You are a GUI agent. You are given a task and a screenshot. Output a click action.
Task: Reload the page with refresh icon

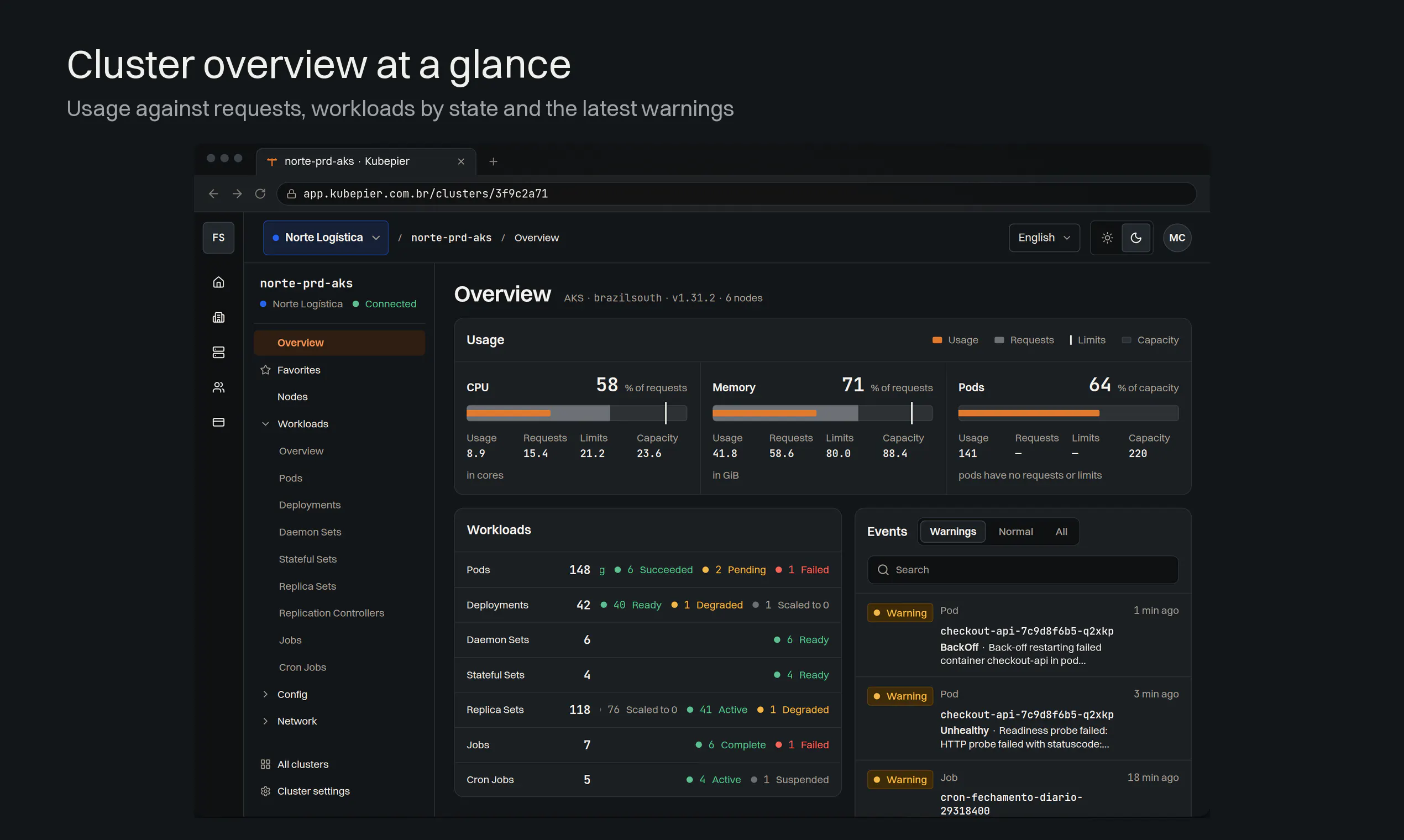pos(260,193)
